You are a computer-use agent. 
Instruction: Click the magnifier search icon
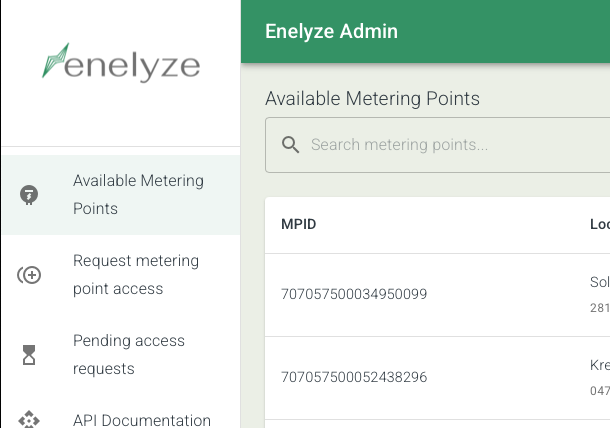(290, 145)
